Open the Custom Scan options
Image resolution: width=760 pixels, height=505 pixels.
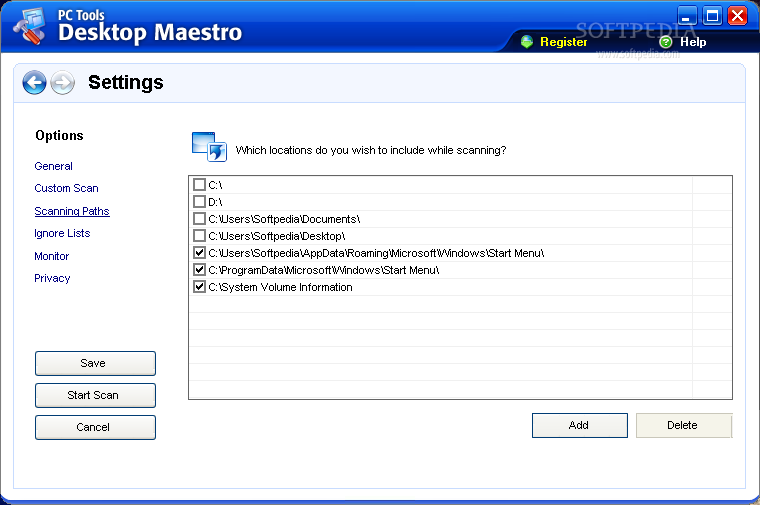pos(66,189)
